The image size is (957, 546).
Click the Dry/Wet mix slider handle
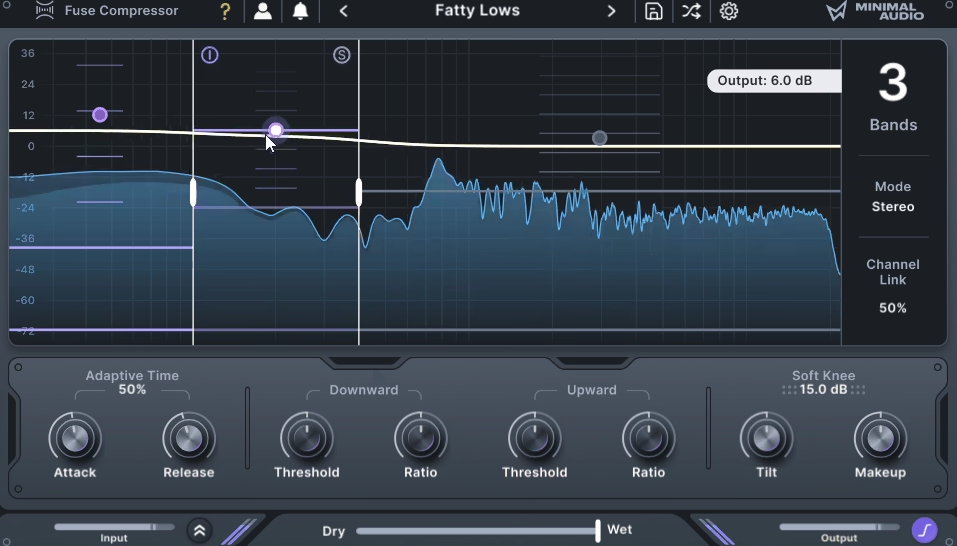pyautogui.click(x=598, y=531)
